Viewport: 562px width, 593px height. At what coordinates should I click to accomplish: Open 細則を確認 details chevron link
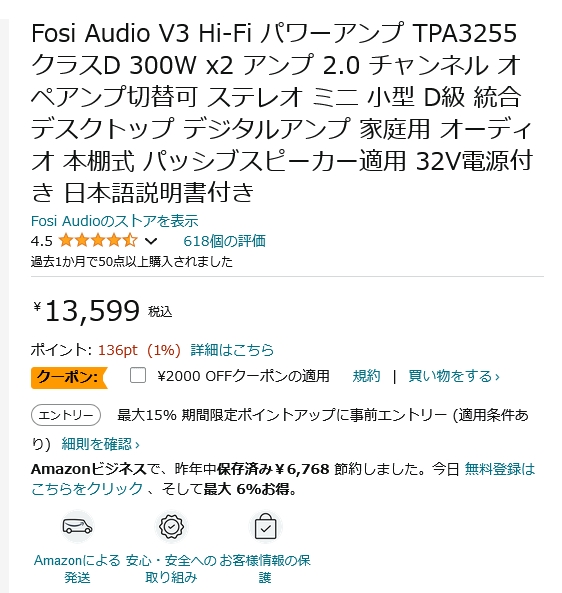tap(101, 444)
